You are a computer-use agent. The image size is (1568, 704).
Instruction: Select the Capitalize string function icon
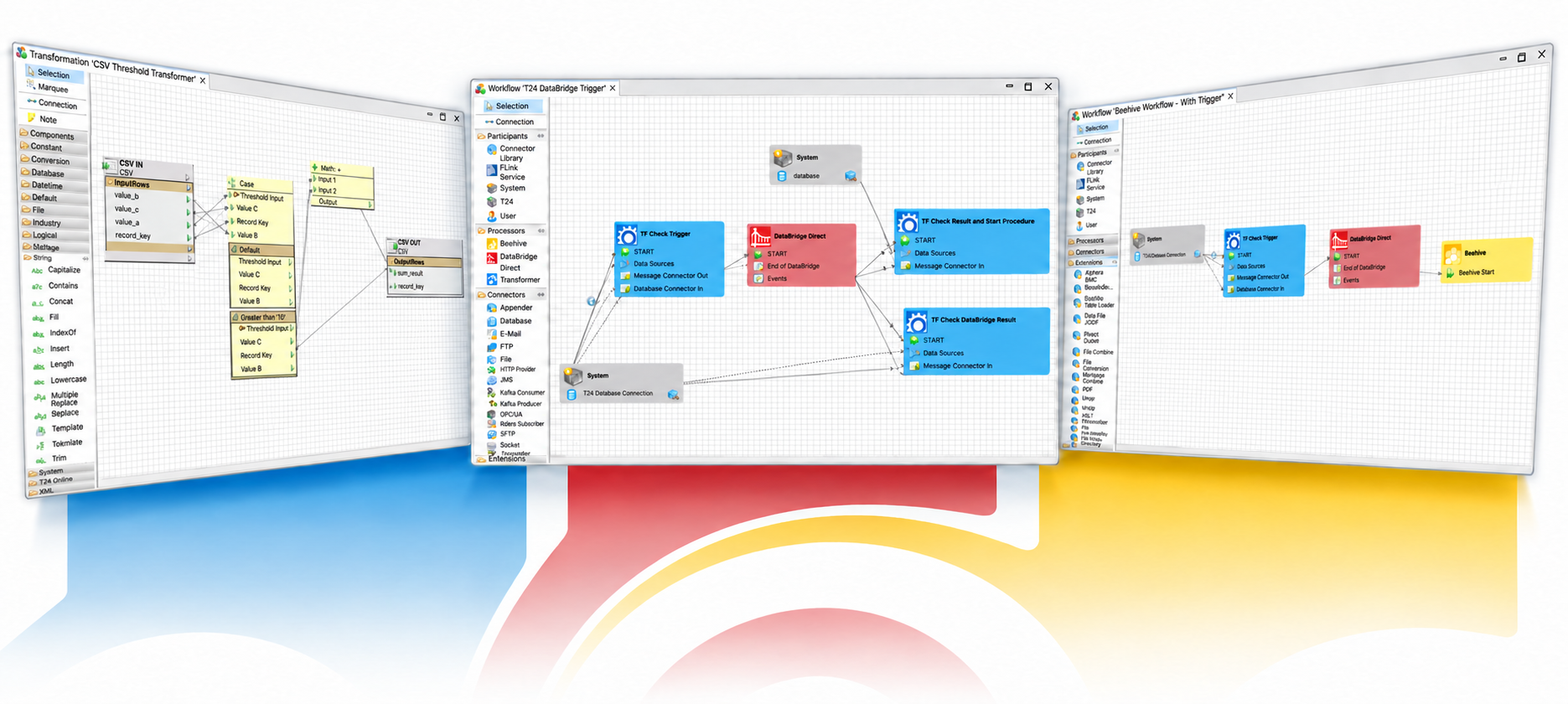pos(37,272)
